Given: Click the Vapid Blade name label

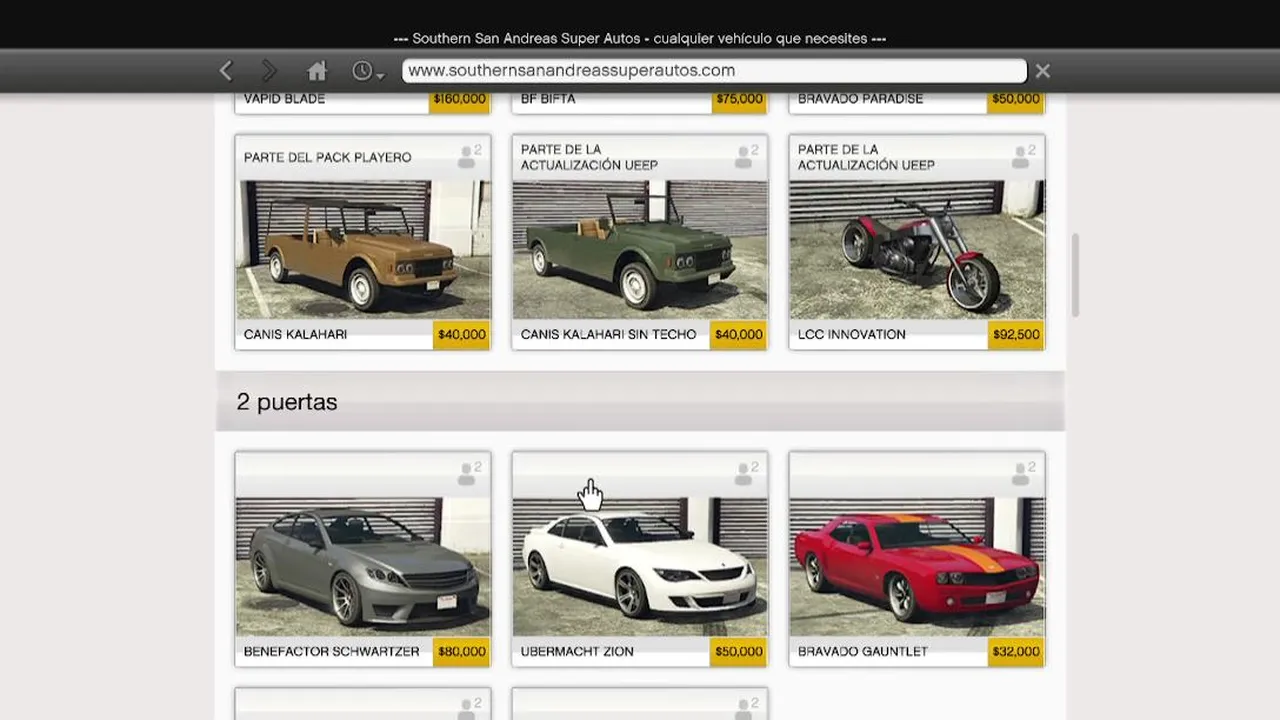Looking at the screenshot, I should coord(284,99).
